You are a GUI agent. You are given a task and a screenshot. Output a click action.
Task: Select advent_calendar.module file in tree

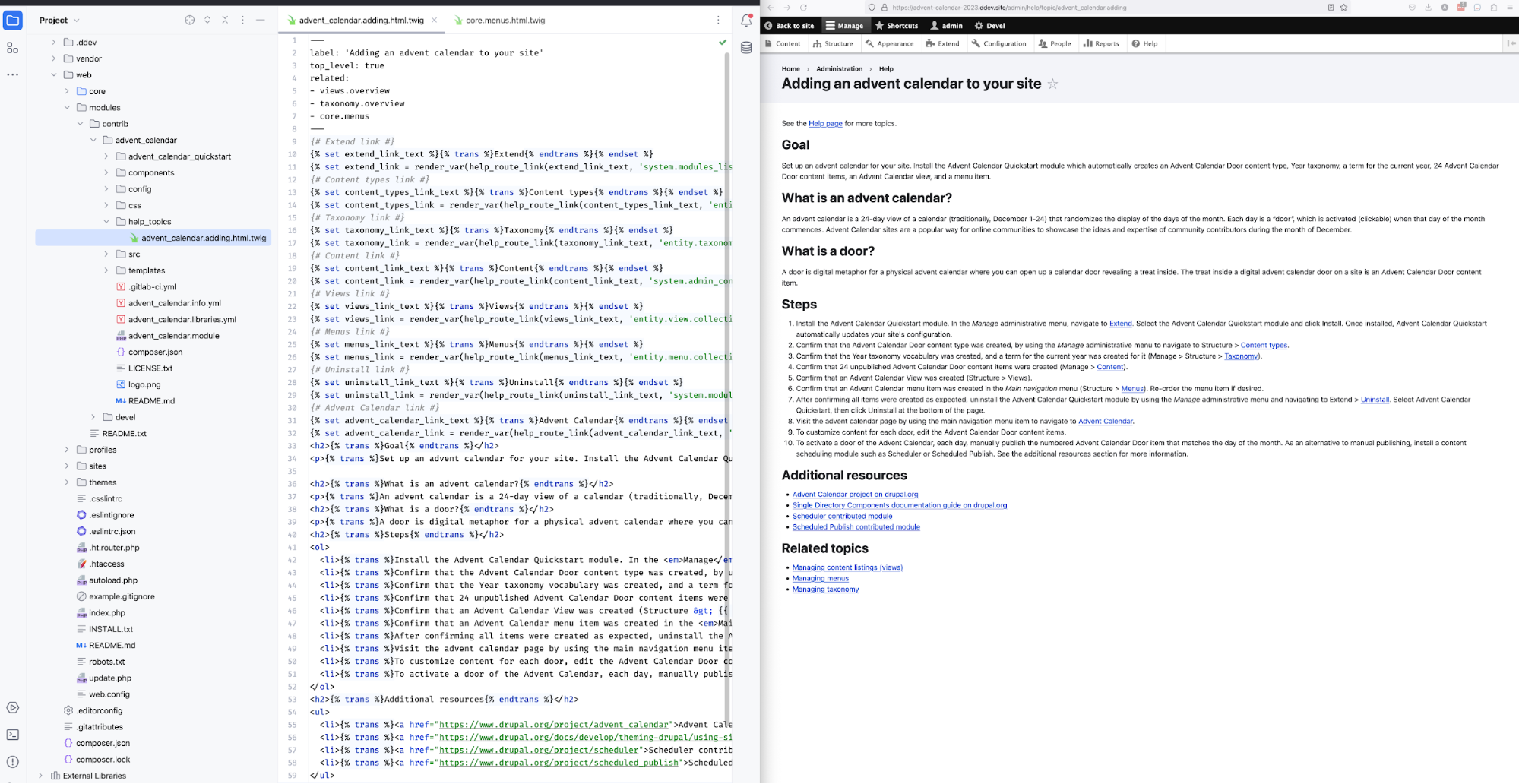pos(174,336)
